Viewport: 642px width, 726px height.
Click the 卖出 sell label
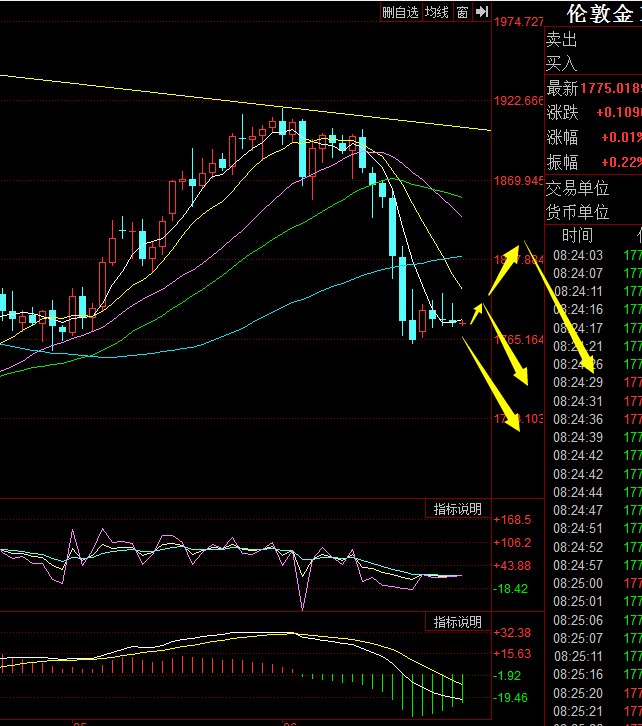tap(561, 40)
